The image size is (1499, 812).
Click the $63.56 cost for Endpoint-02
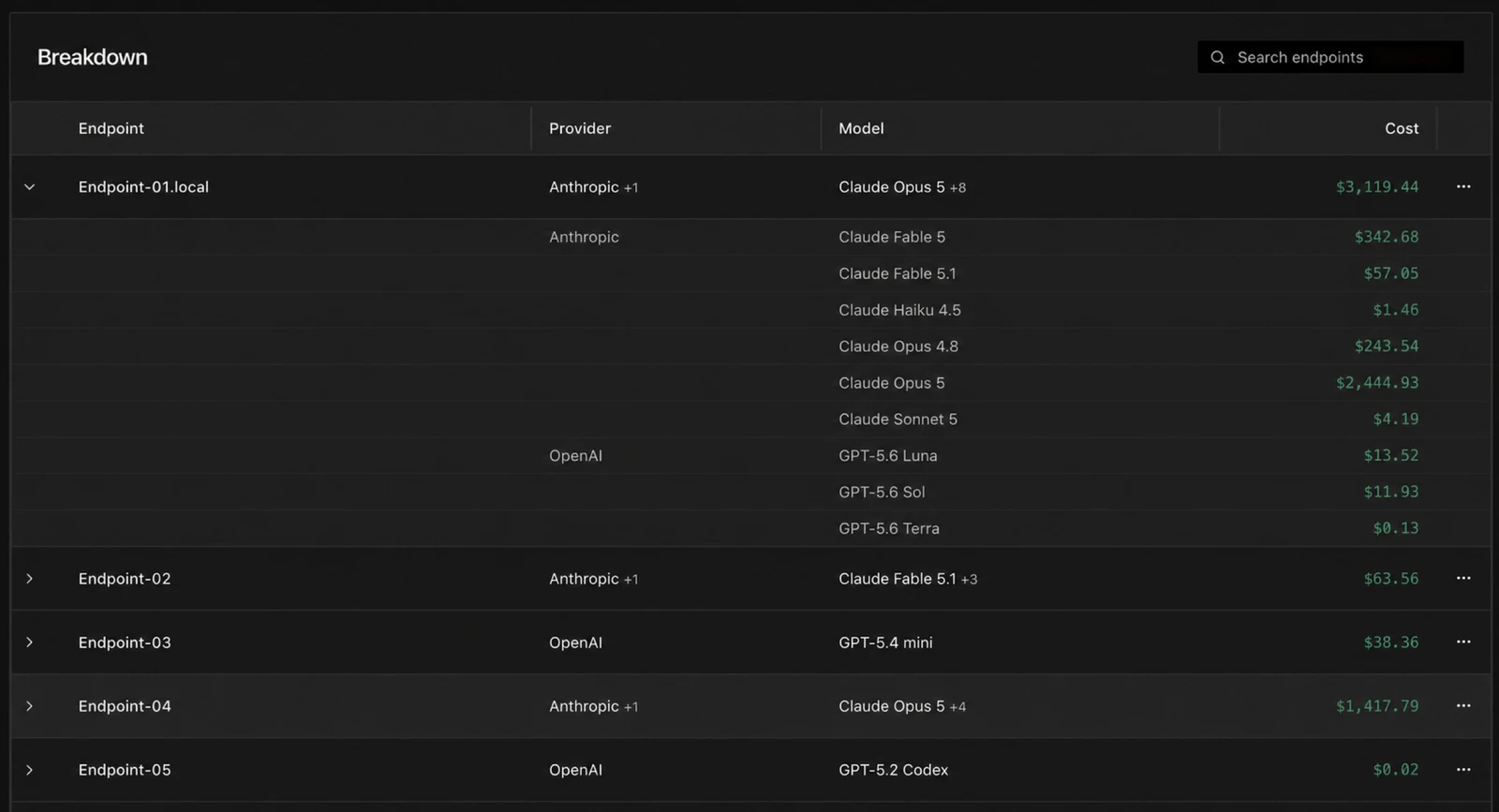(1391, 579)
